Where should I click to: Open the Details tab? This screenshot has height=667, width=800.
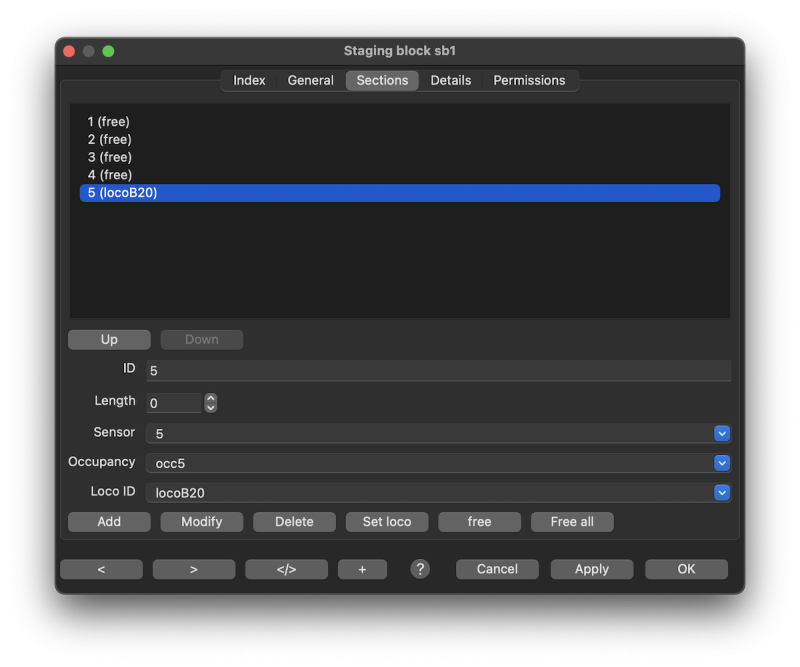click(450, 81)
